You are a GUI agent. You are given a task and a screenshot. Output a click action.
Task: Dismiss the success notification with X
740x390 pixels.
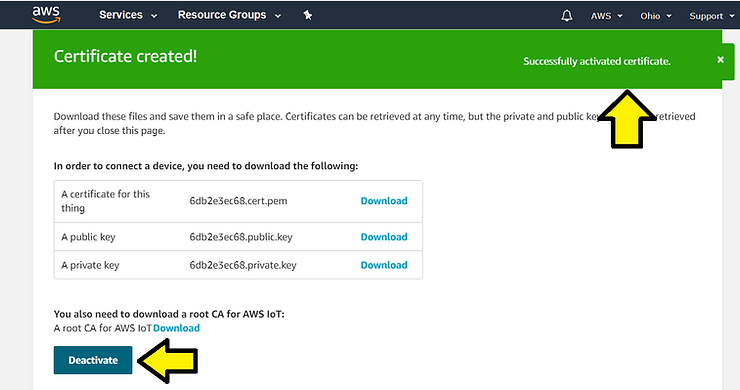coord(720,59)
